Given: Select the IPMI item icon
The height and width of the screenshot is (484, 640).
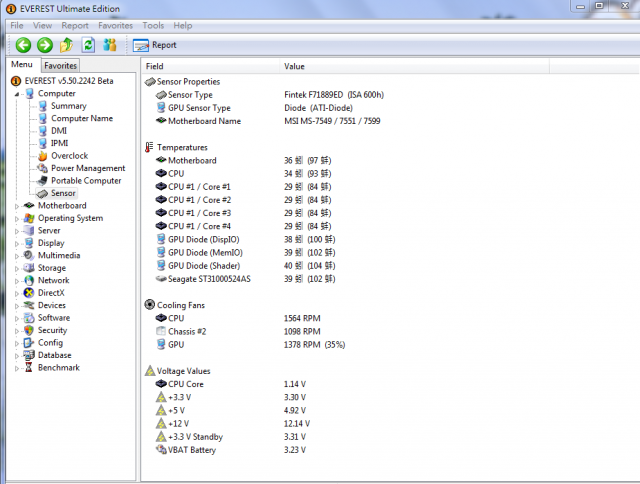Looking at the screenshot, I should (x=42, y=143).
